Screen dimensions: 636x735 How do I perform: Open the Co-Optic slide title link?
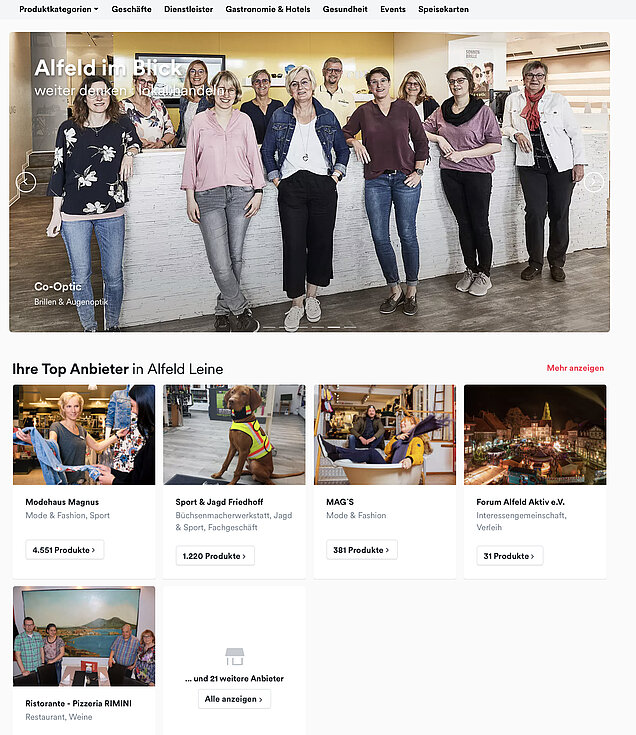[x=58, y=286]
